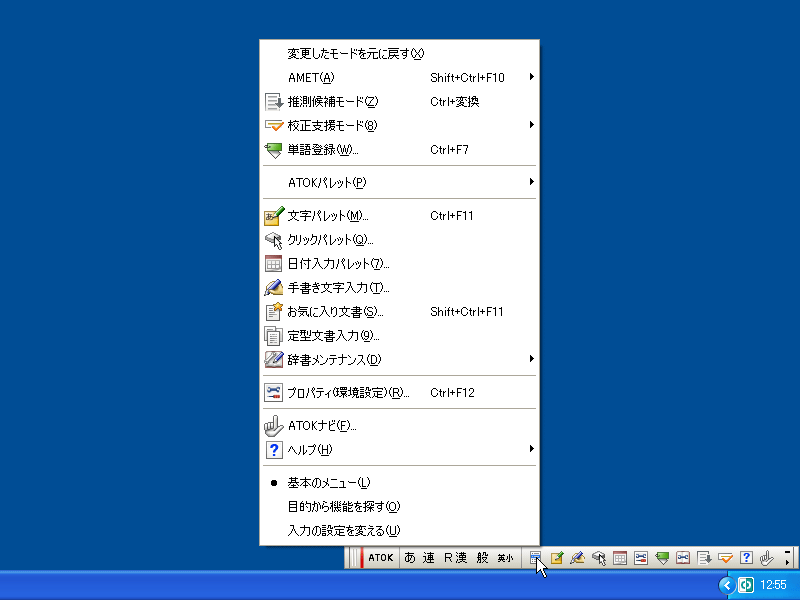This screenshot has height=600, width=800.
Task: Click the 12:55 clock in the taskbar
Action: (773, 585)
